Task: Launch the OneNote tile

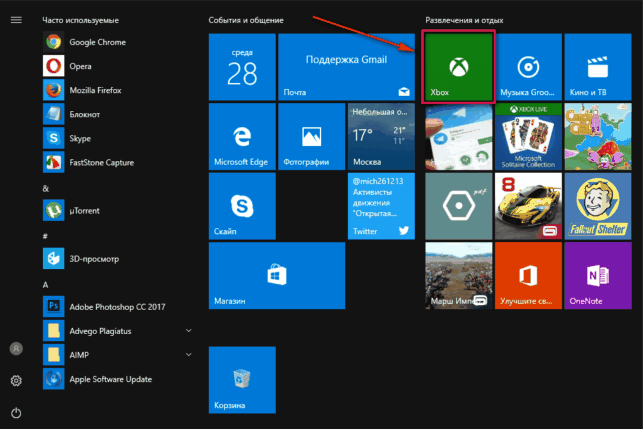Action: 598,276
